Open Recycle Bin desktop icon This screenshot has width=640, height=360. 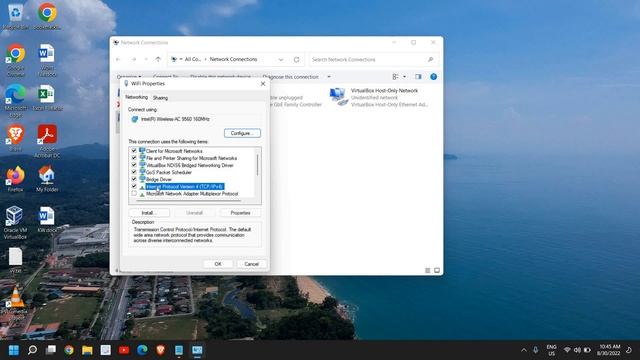click(x=16, y=16)
